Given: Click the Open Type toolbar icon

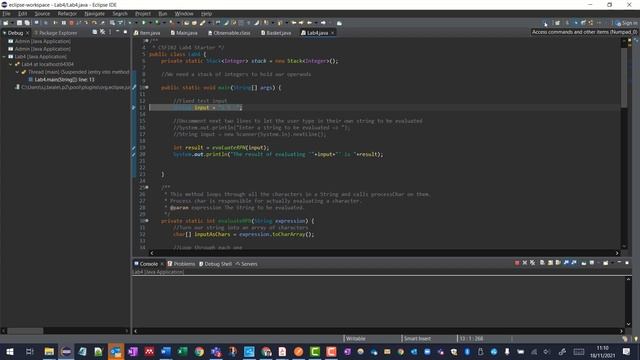Looking at the screenshot, I should [x=187, y=23].
